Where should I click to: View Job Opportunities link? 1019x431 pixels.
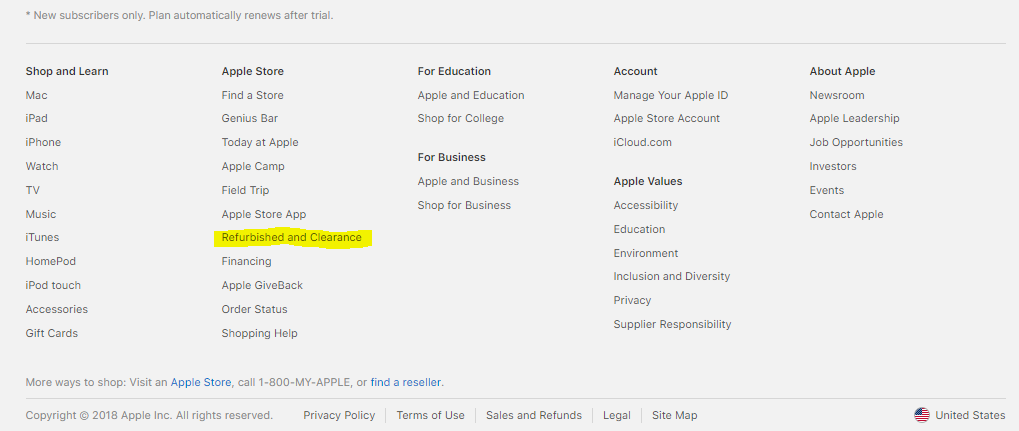coord(857,142)
